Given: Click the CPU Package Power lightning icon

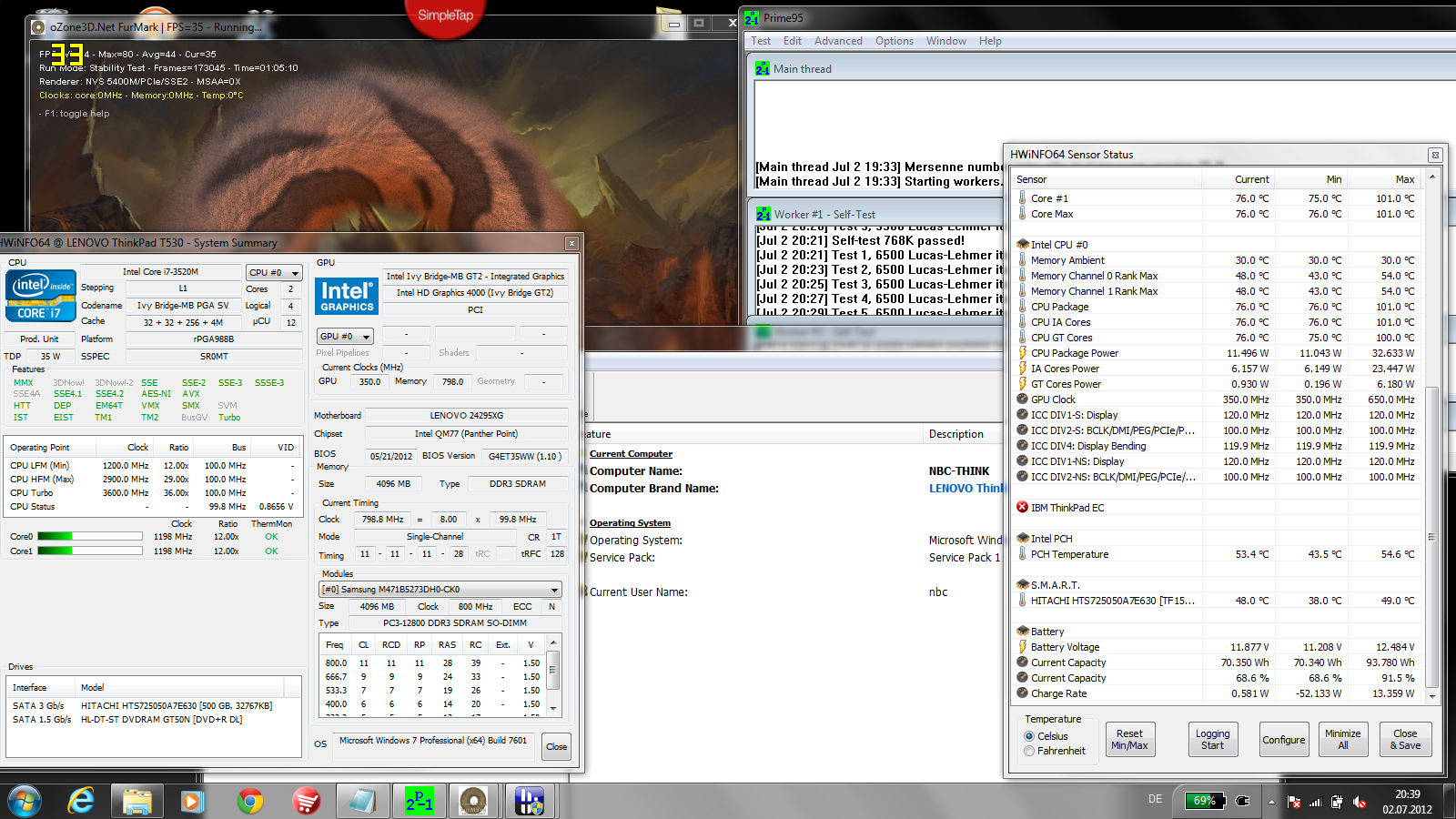Looking at the screenshot, I should coord(1022,352).
